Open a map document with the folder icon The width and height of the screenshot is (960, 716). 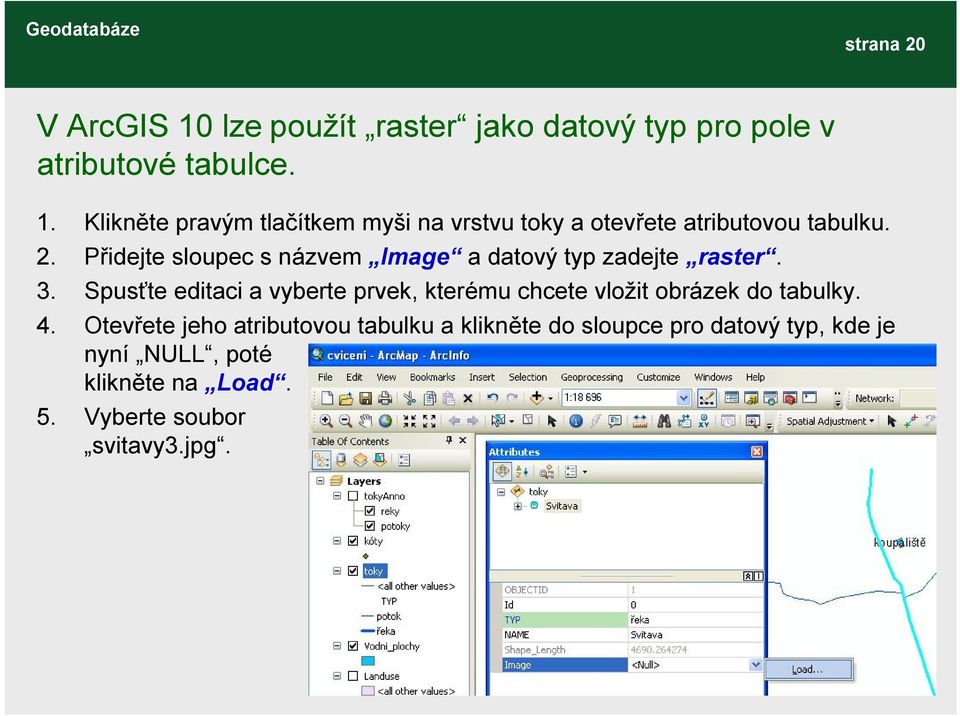click(x=346, y=399)
